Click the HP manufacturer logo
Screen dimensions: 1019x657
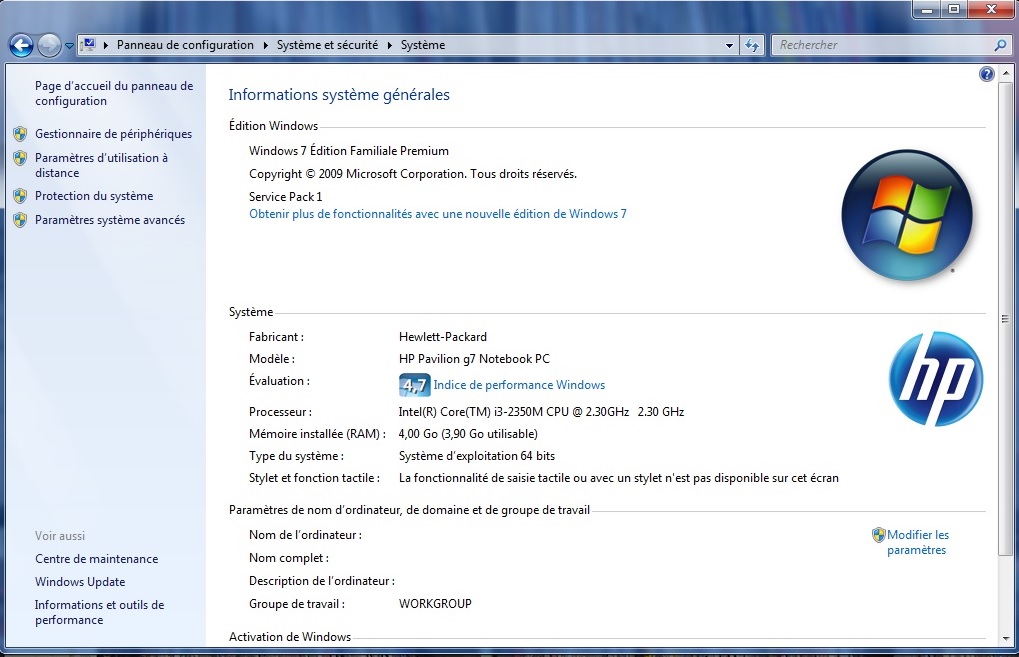(936, 379)
